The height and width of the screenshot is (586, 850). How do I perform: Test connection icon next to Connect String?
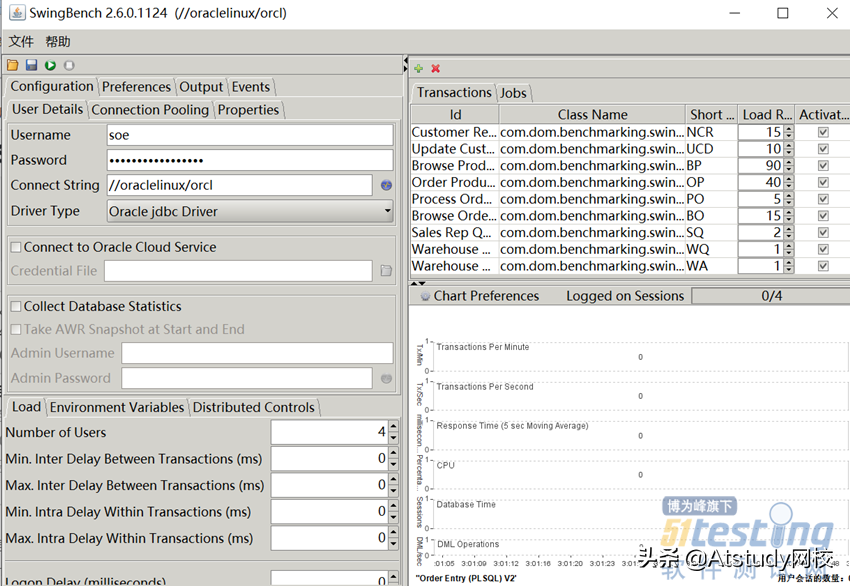click(386, 185)
